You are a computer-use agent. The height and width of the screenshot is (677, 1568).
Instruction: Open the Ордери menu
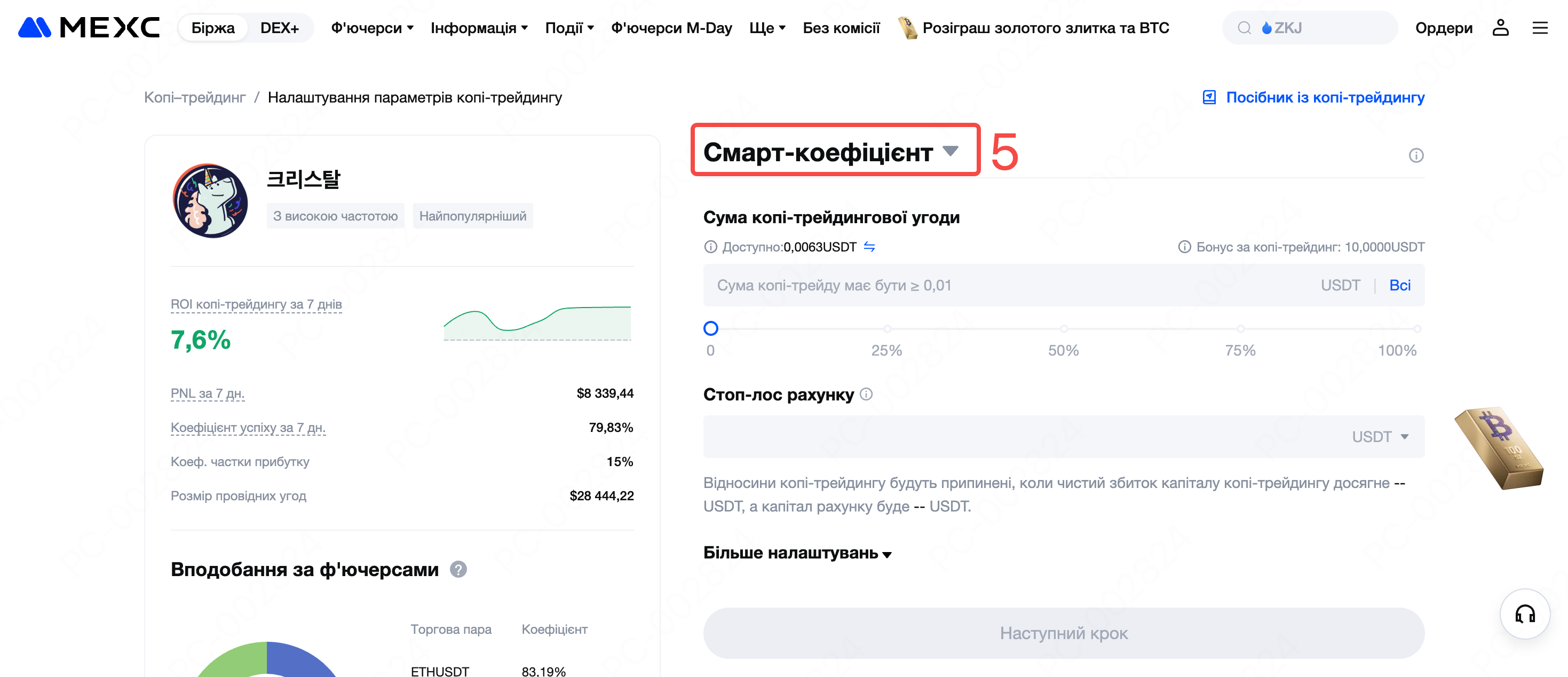[1443, 27]
